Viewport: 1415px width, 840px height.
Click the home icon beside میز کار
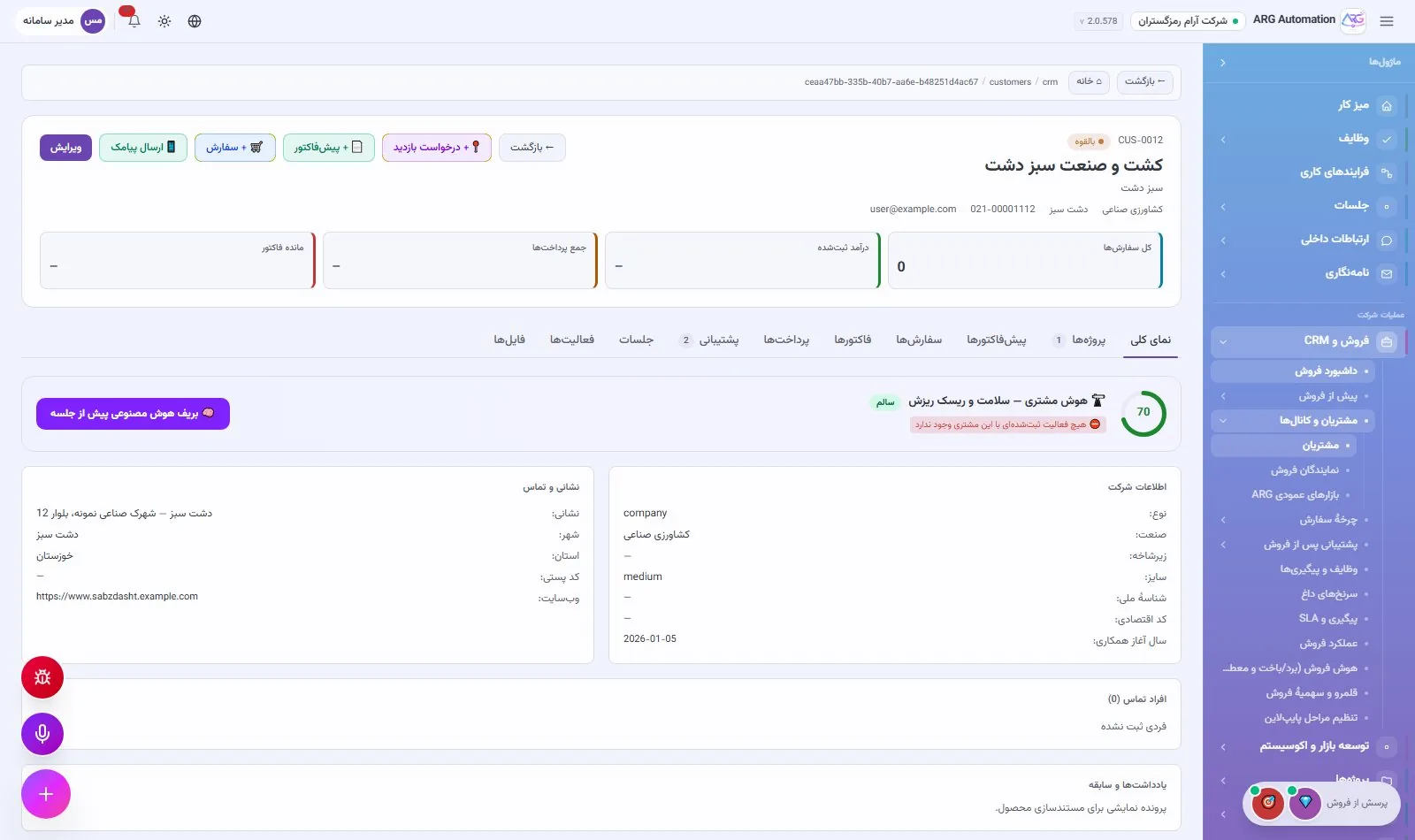point(1387,105)
